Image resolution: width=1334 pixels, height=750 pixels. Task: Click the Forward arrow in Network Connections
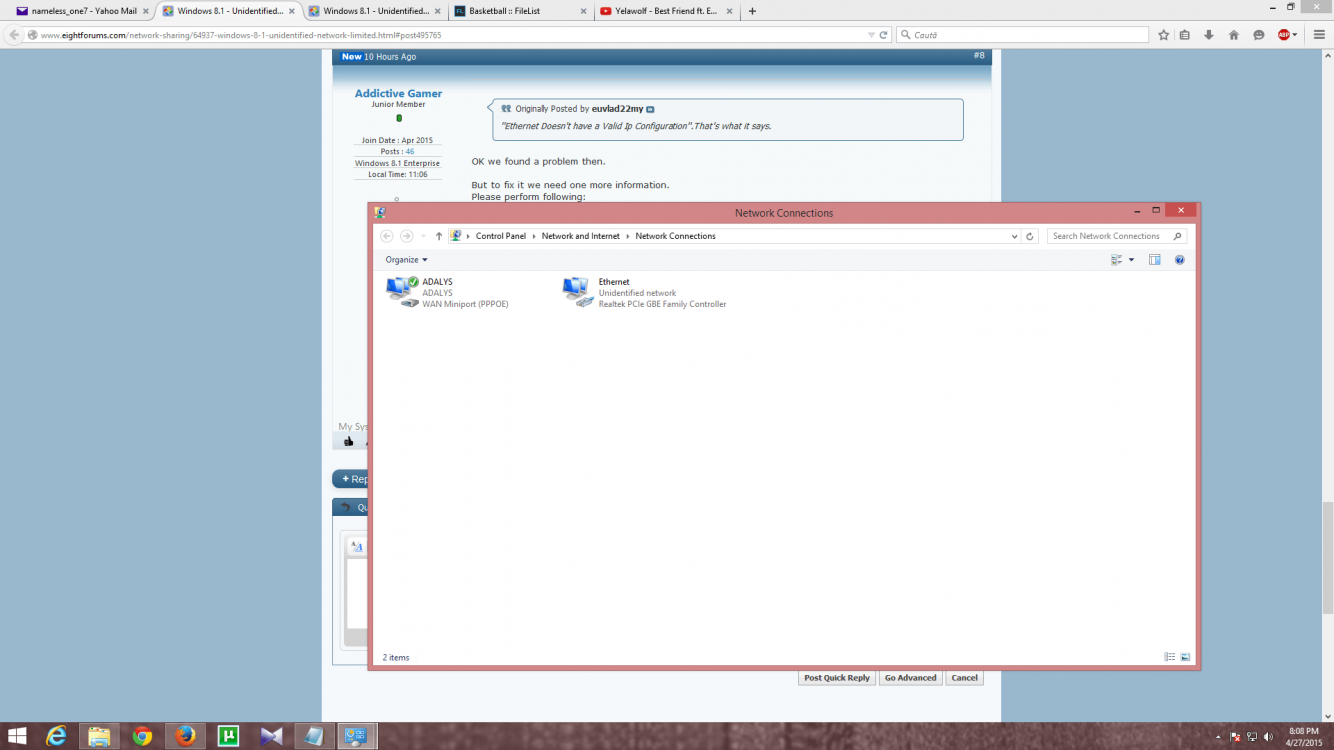coord(406,236)
